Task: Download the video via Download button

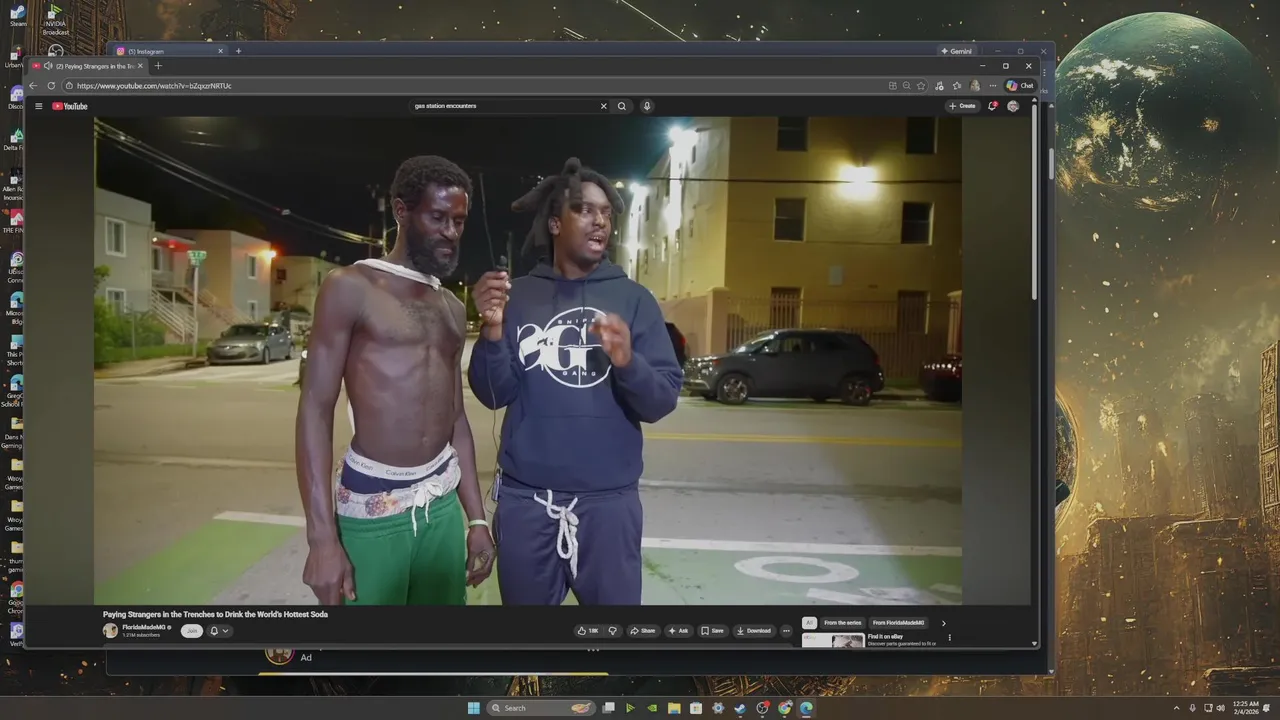Action: click(754, 631)
